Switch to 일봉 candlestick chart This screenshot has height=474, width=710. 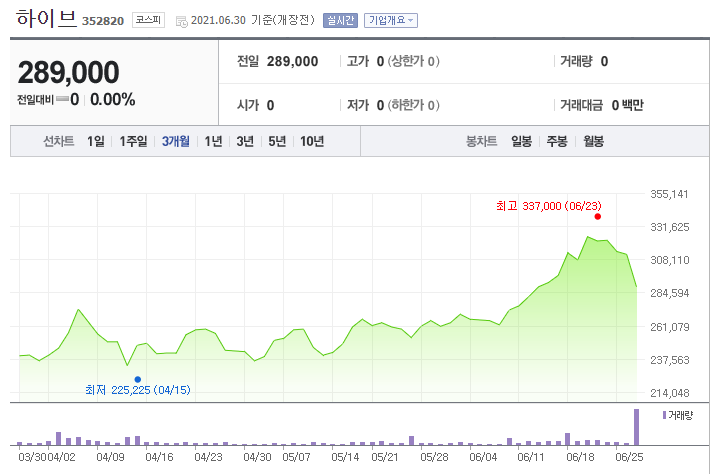521,141
